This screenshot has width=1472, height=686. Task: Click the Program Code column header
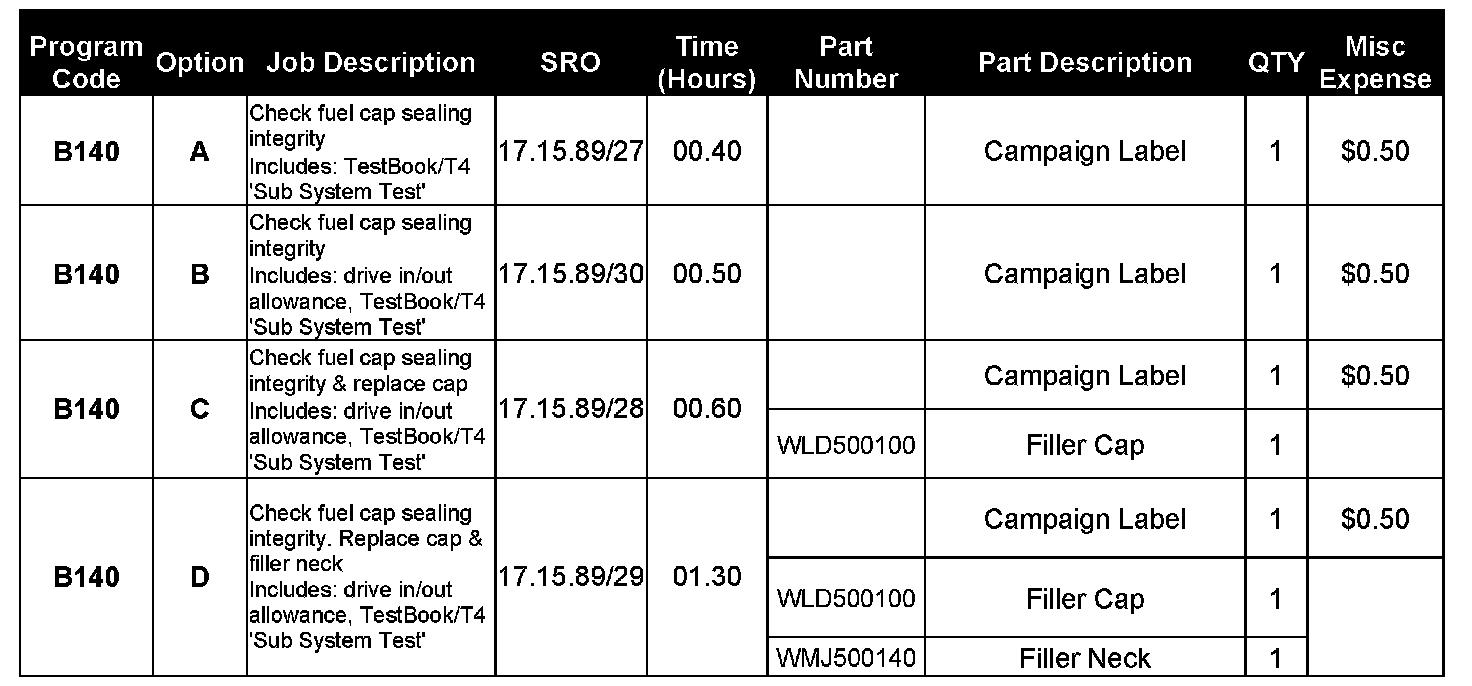(86, 62)
